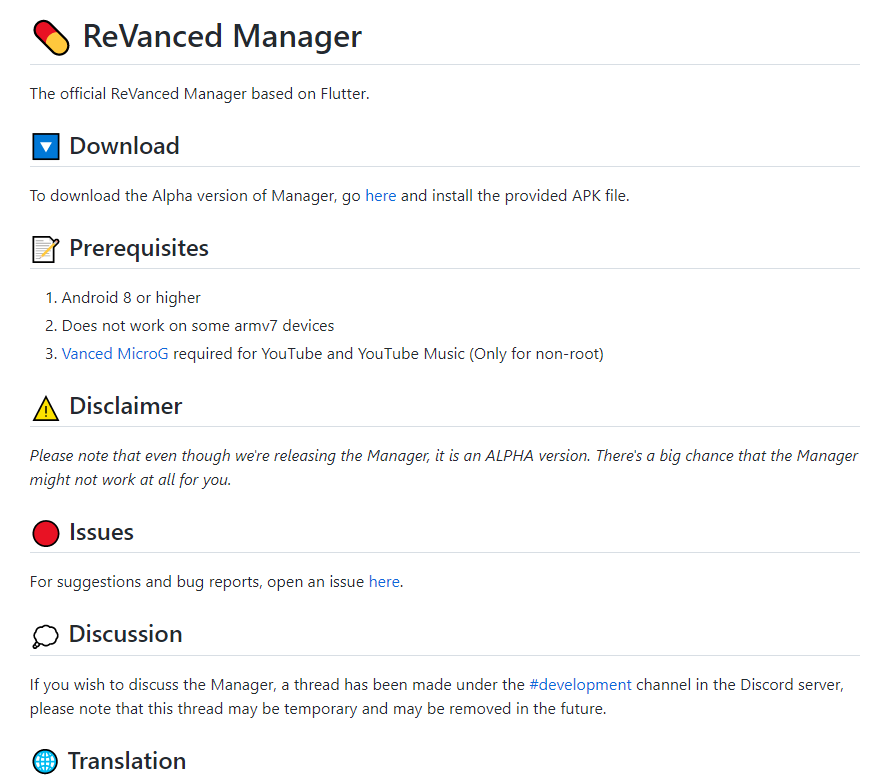Click the globe icon beside Translation

[46, 762]
